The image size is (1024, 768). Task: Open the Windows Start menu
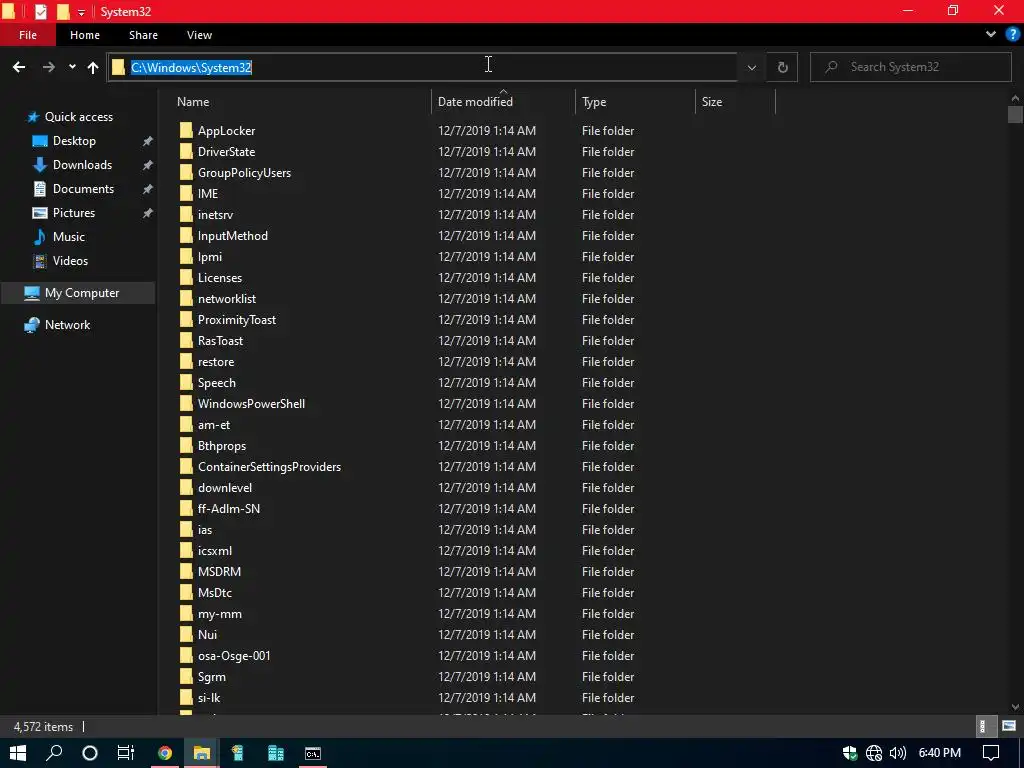coord(18,753)
